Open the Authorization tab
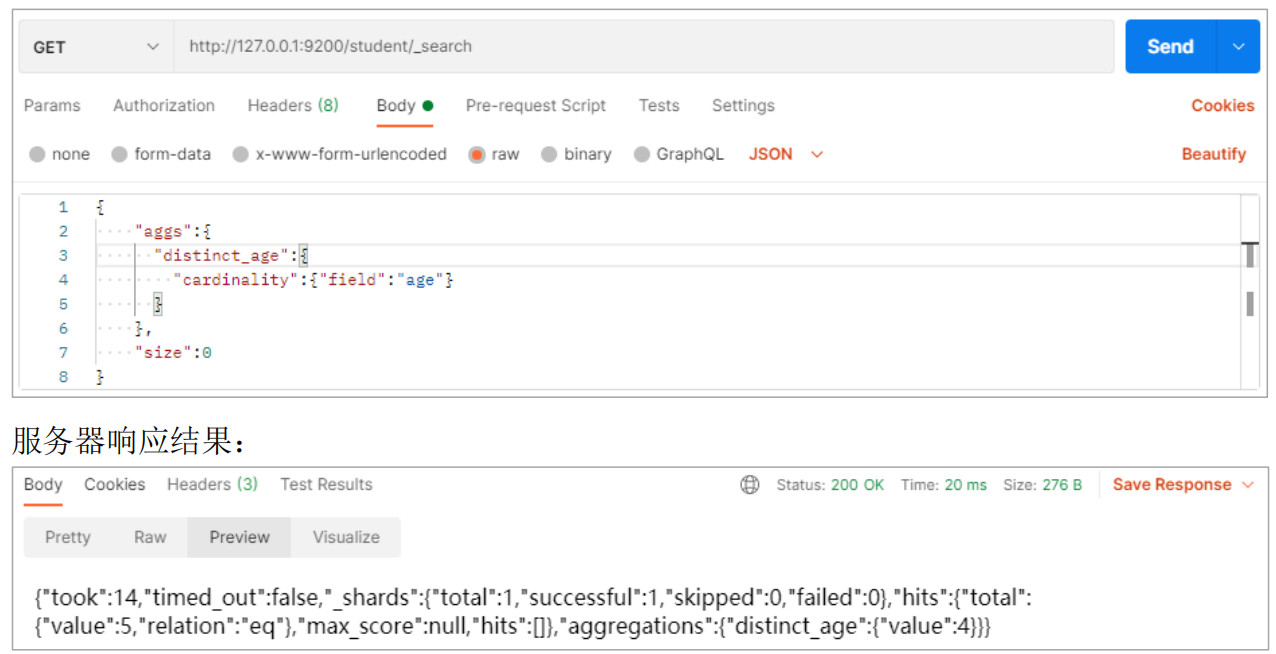 tap(164, 106)
